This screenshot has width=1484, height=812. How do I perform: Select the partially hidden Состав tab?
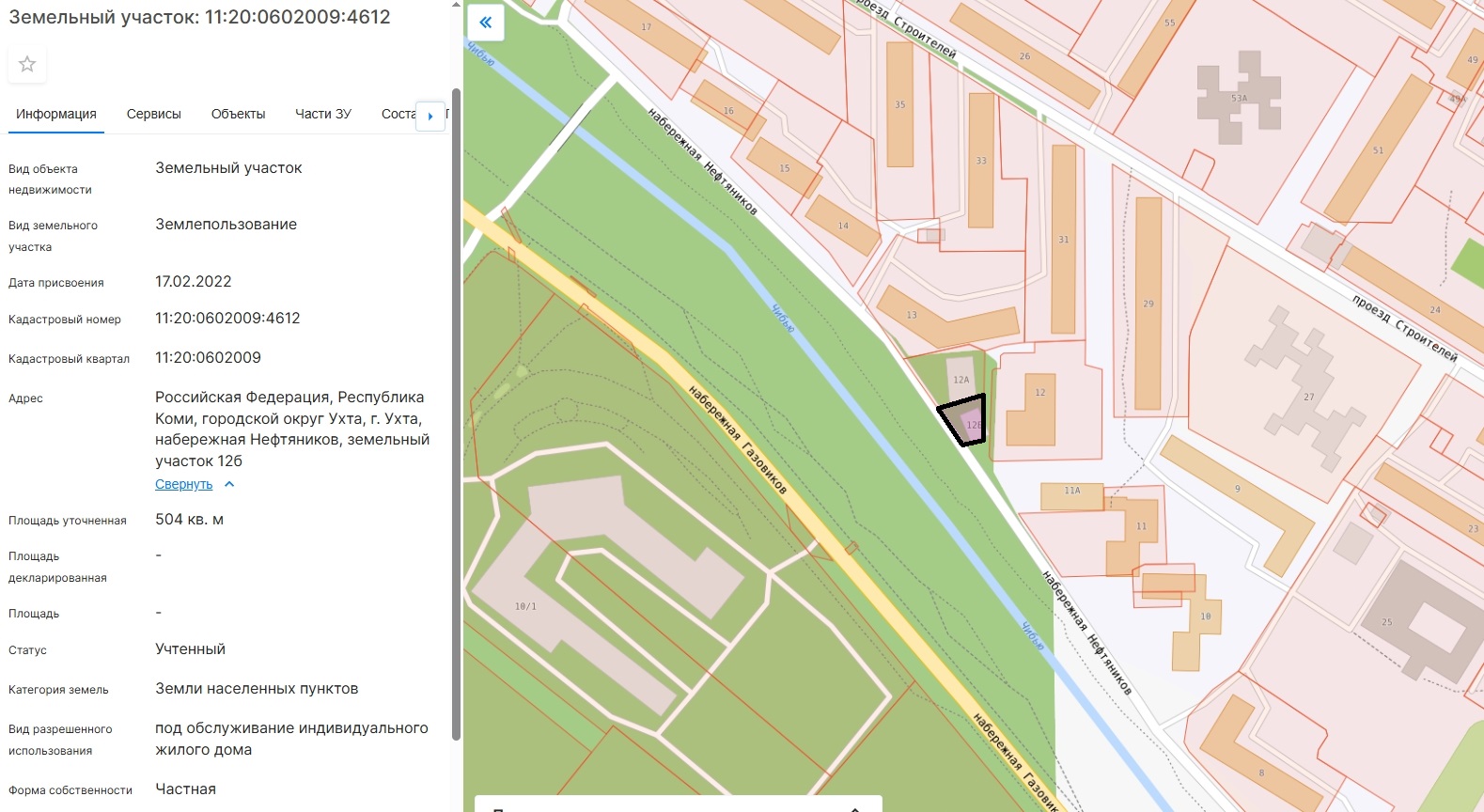(398, 114)
